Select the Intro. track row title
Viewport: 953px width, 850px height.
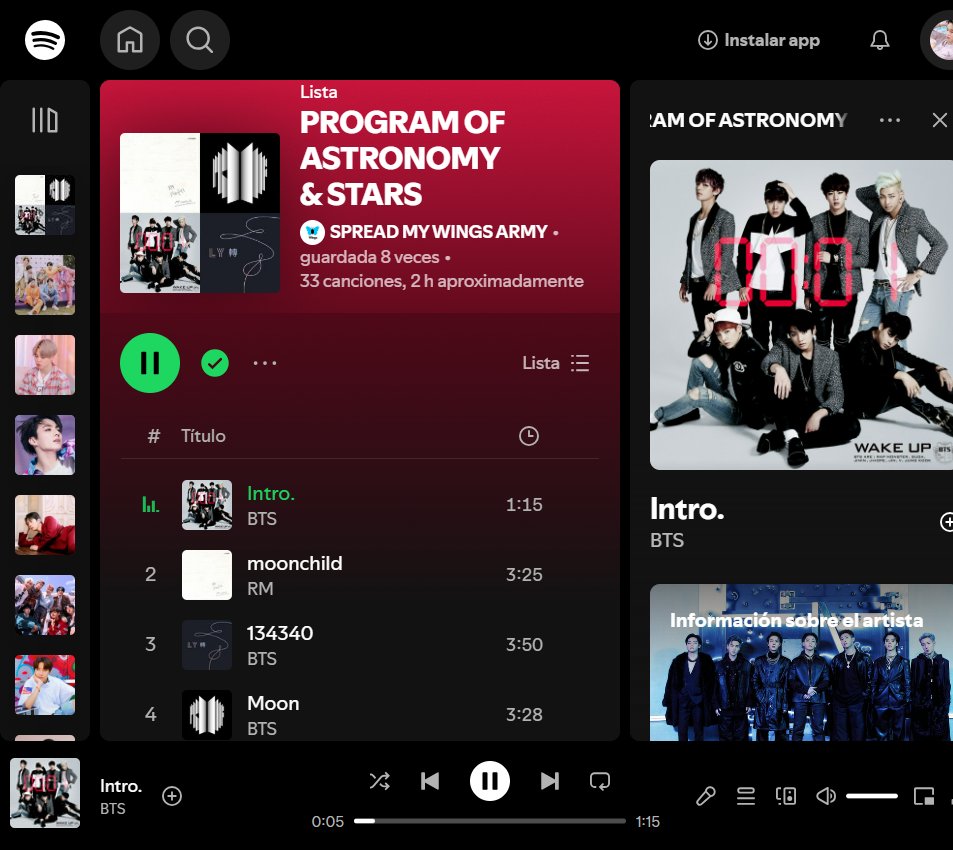pos(270,493)
